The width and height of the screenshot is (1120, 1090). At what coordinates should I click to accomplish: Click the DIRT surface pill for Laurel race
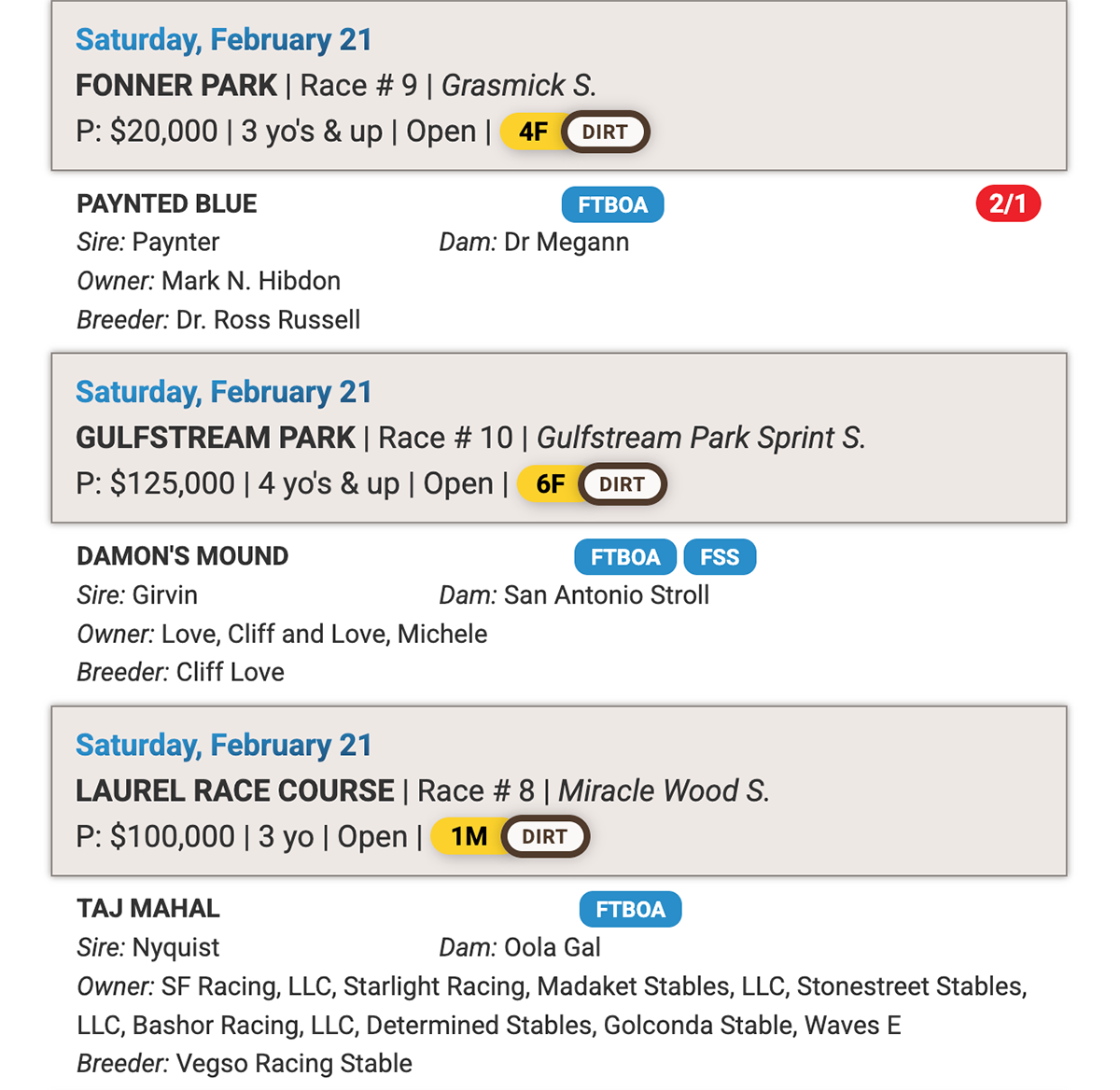(544, 836)
